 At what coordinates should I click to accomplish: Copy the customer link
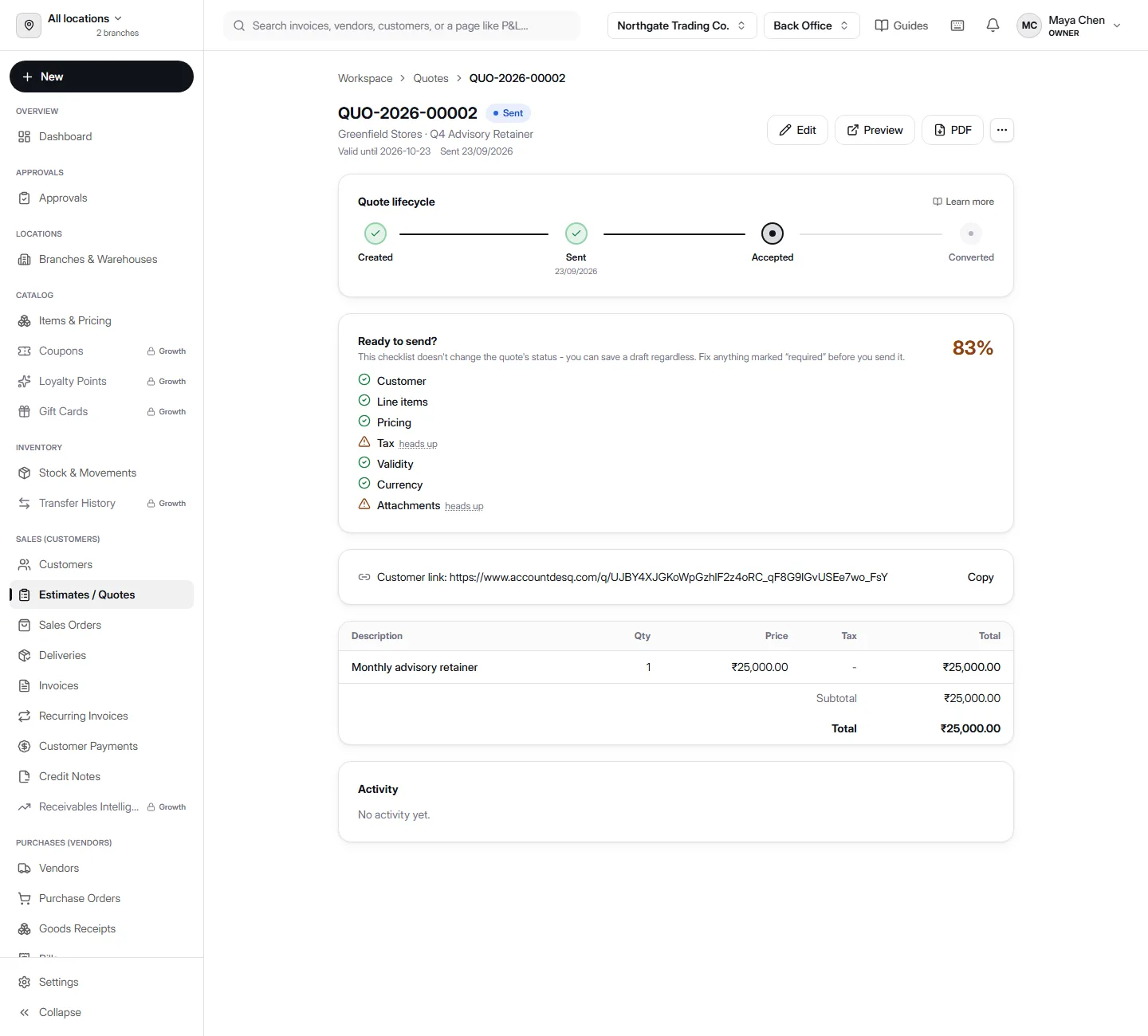pos(981,577)
